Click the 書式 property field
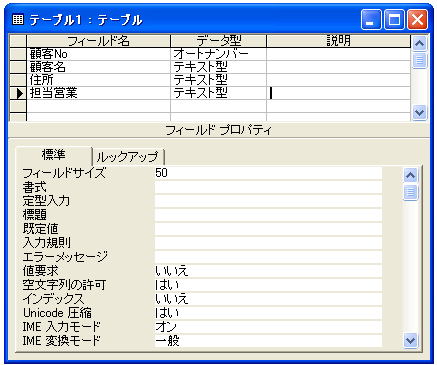The height and width of the screenshot is (365, 437). [x=268, y=187]
